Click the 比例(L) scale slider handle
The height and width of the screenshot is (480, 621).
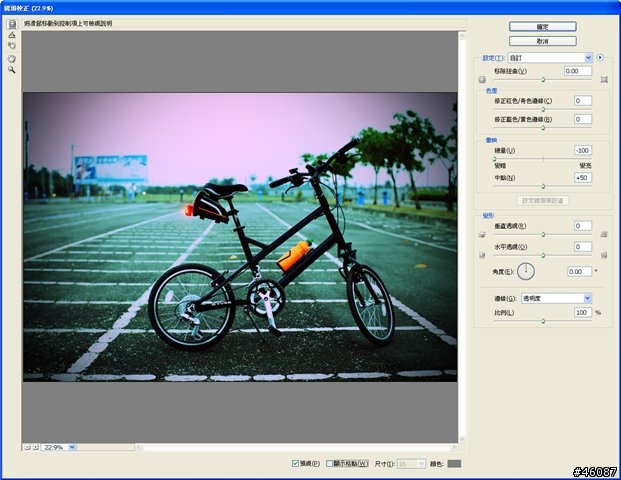click(543, 321)
